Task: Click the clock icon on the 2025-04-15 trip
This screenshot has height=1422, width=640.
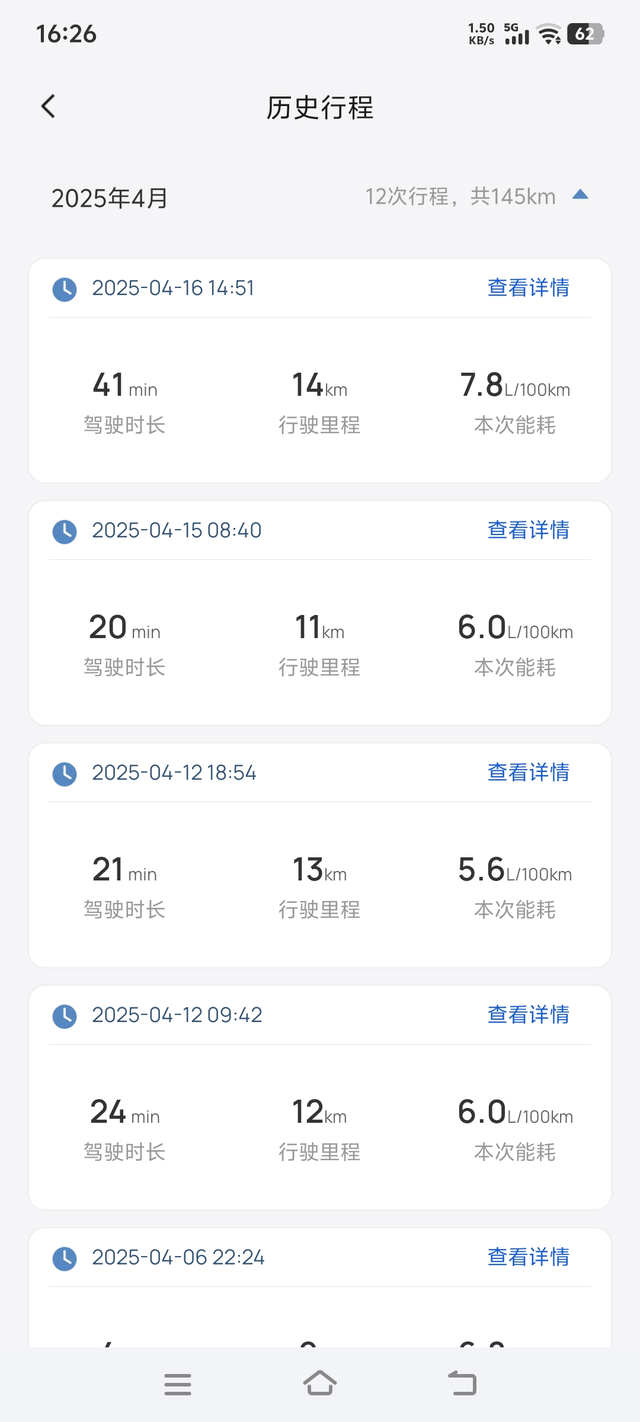Action: 64,531
